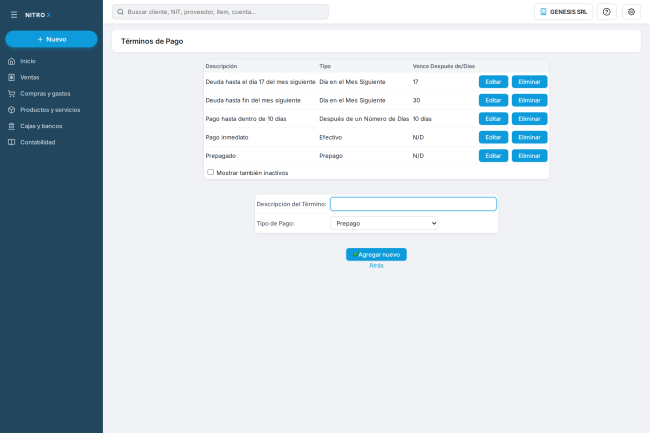The image size is (650, 433).
Task: Click the Inicio home icon
Action: tap(12, 61)
